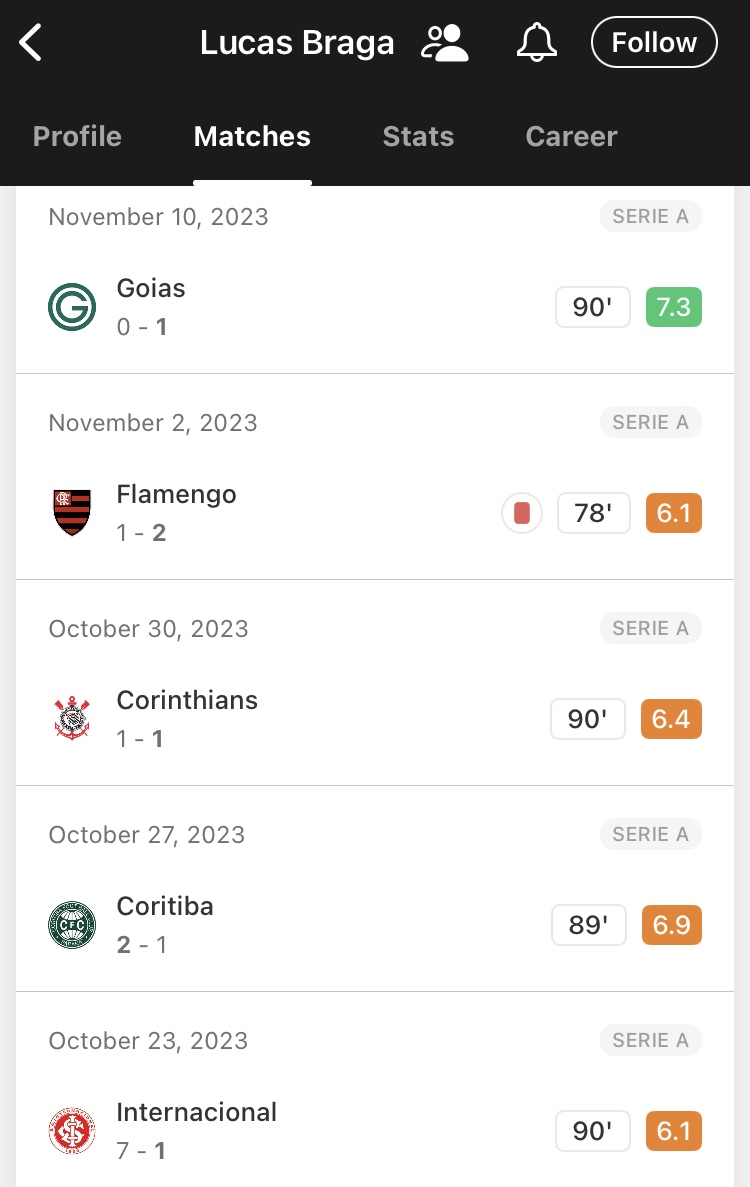This screenshot has height=1187, width=750.
Task: Tap the Internacional club crest
Action: (72, 1130)
